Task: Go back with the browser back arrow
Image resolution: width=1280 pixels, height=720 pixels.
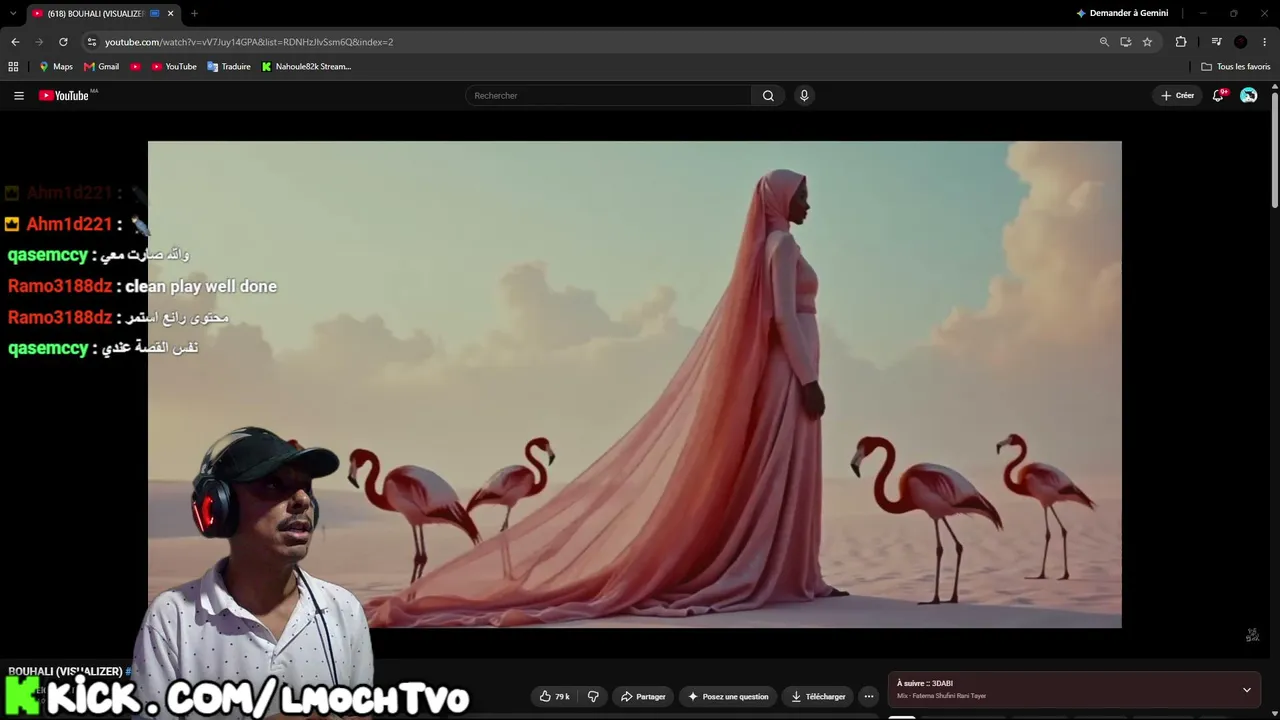Action: click(15, 42)
